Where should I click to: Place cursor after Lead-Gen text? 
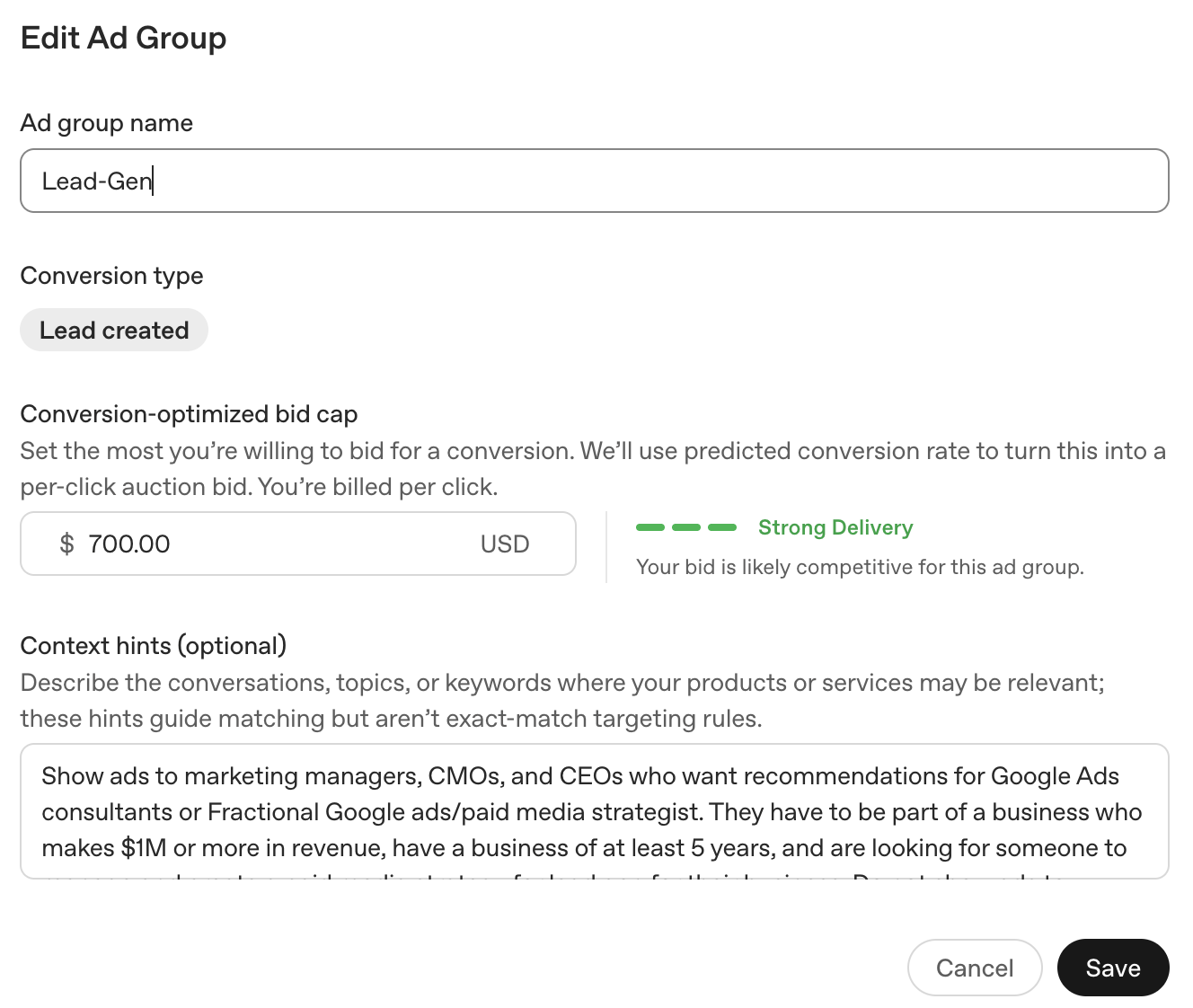click(154, 181)
